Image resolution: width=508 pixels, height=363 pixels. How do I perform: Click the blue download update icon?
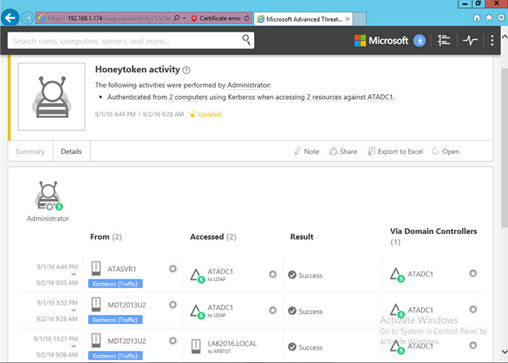419,41
